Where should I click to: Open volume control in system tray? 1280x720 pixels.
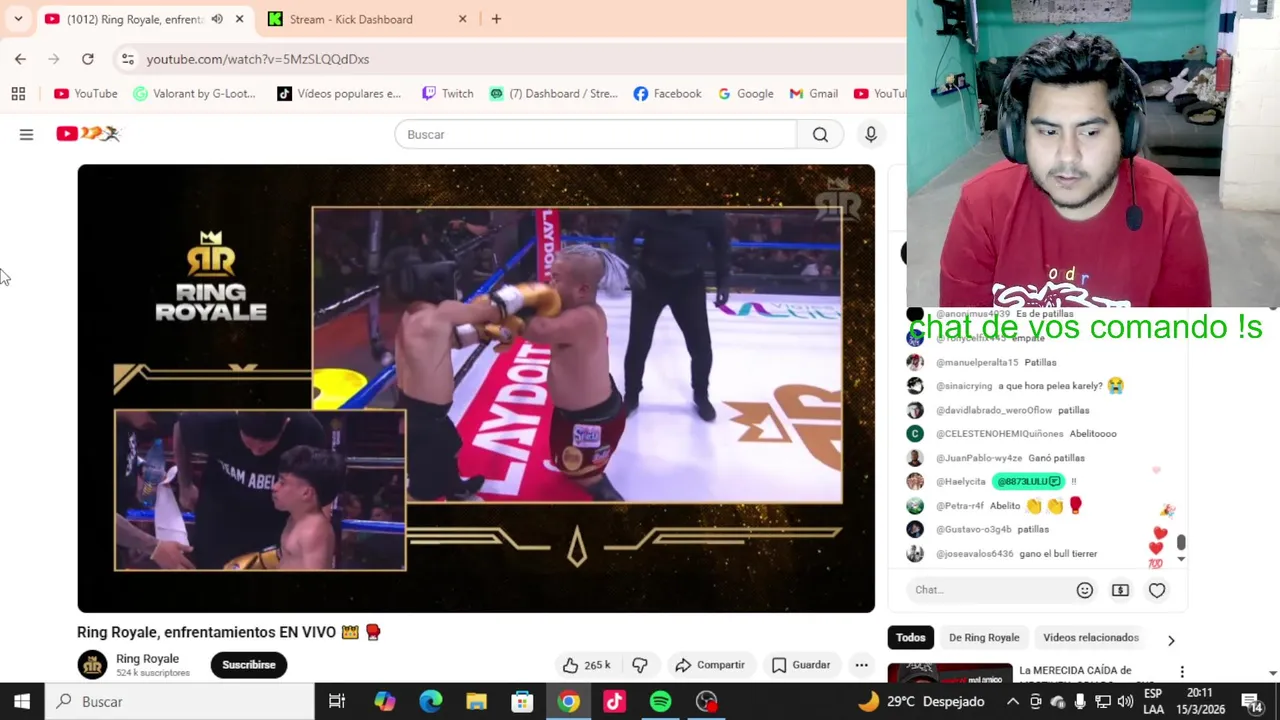click(x=1125, y=702)
